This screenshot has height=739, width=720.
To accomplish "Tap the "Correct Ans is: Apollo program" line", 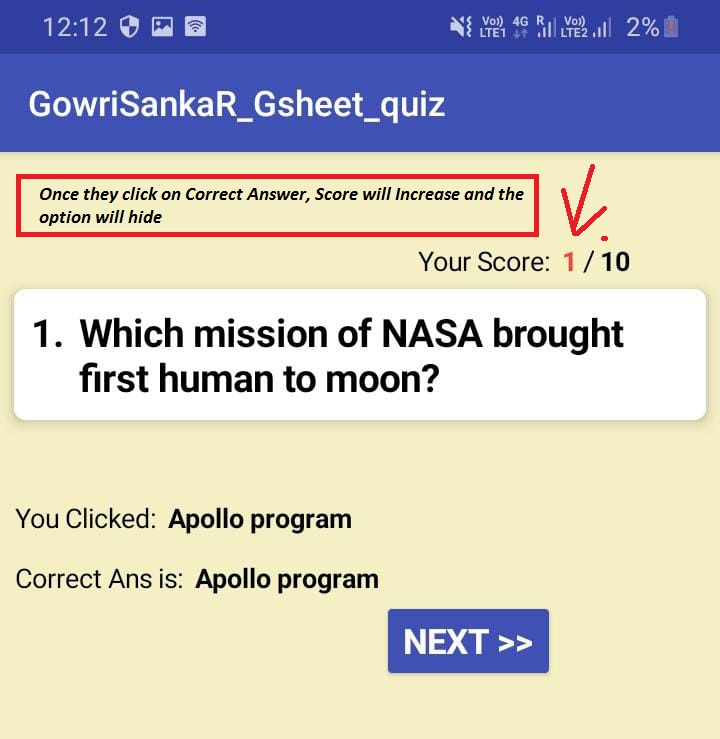I will coord(197,579).
